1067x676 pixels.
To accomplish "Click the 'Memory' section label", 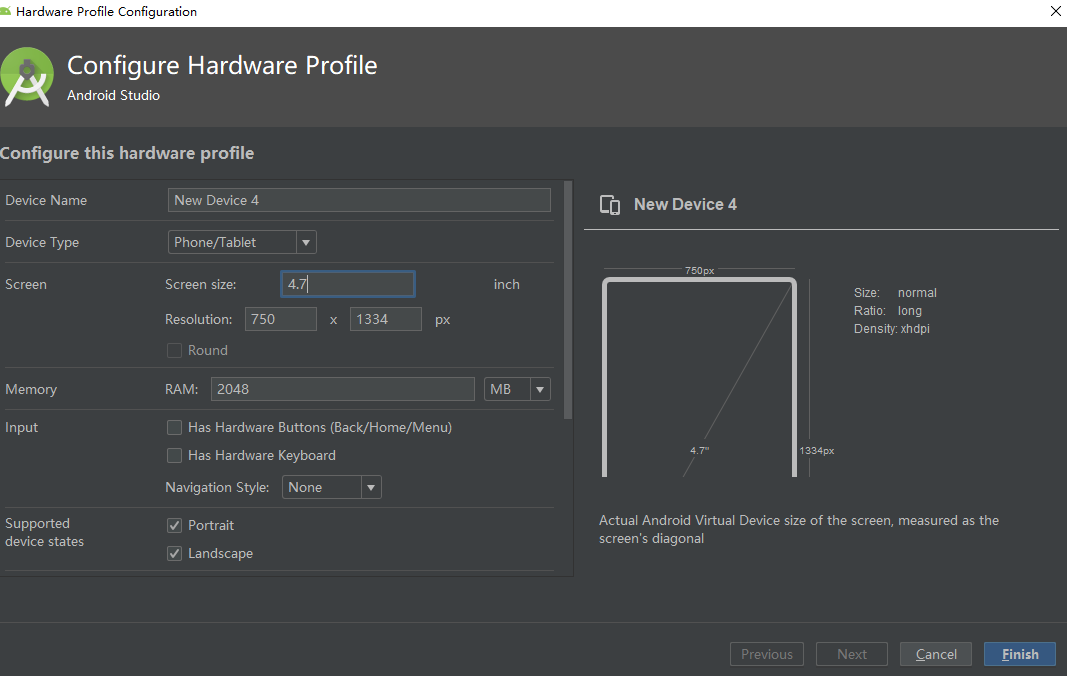I will [x=31, y=389].
